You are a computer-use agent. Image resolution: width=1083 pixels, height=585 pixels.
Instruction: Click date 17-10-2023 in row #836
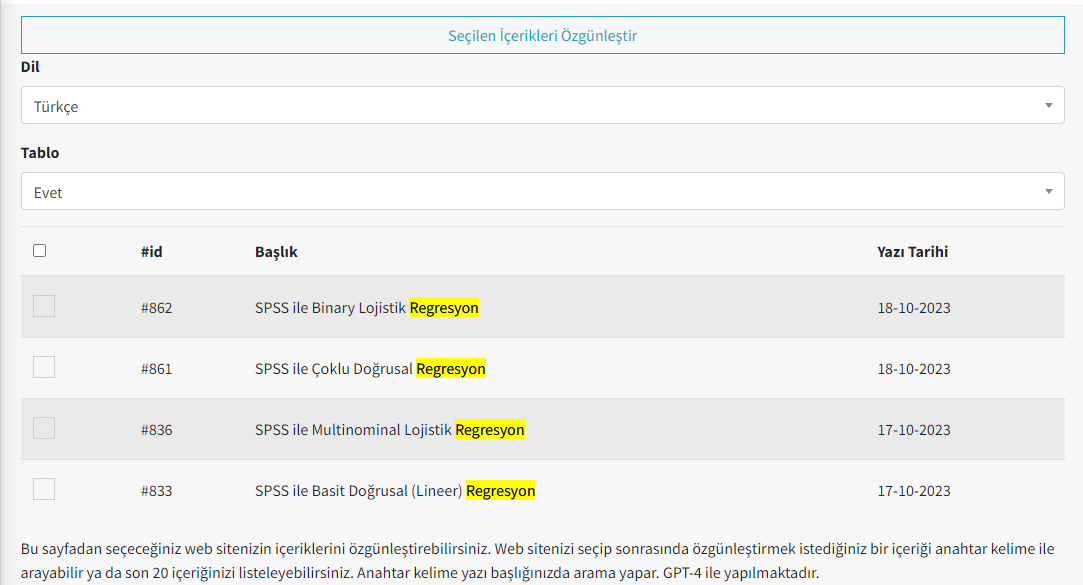coord(914,430)
